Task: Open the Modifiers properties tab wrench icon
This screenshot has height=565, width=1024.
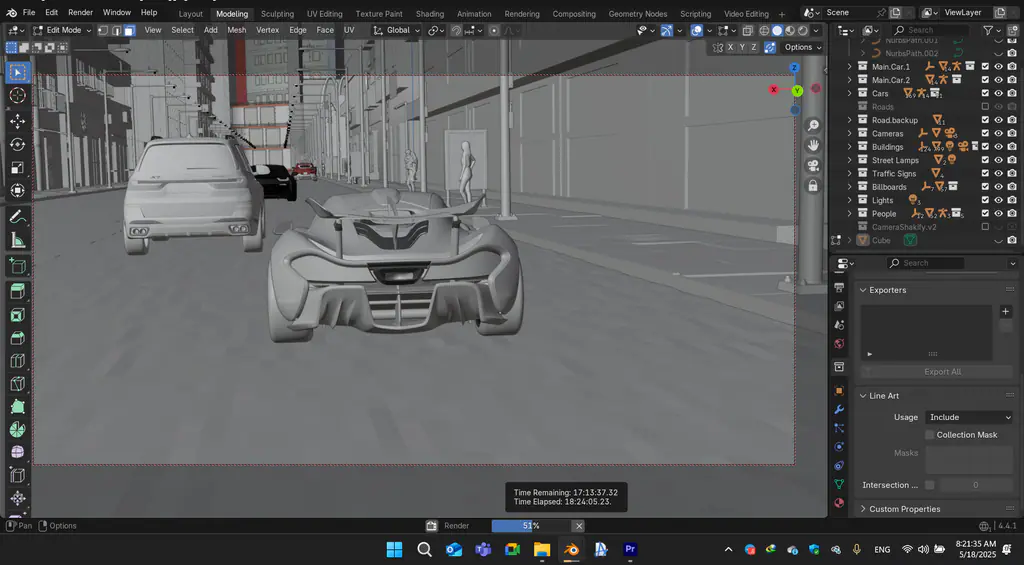Action: (x=839, y=410)
